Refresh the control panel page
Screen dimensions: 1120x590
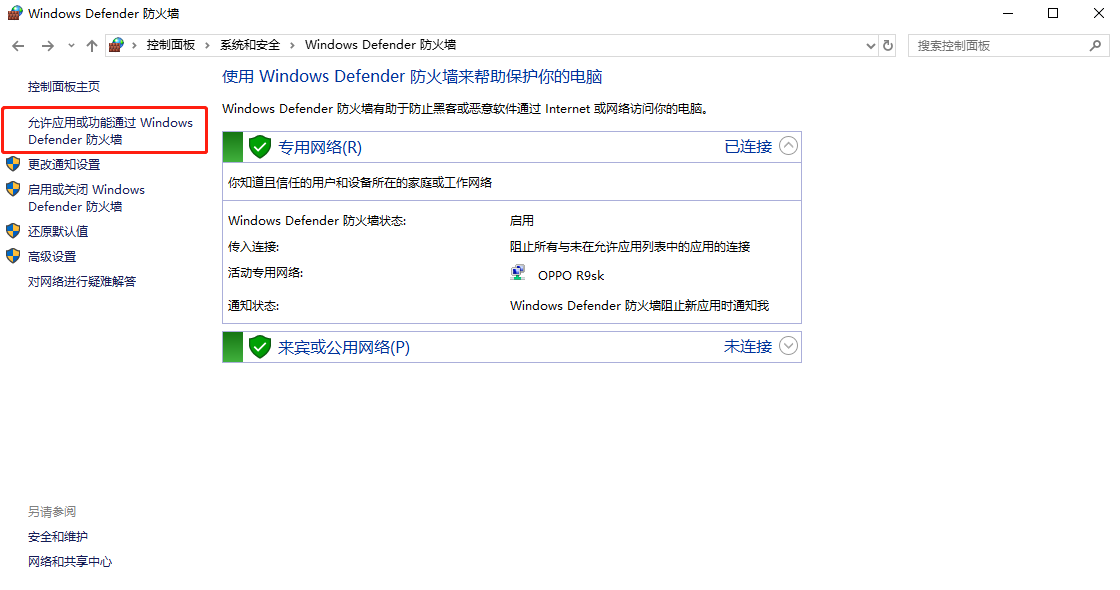(888, 46)
